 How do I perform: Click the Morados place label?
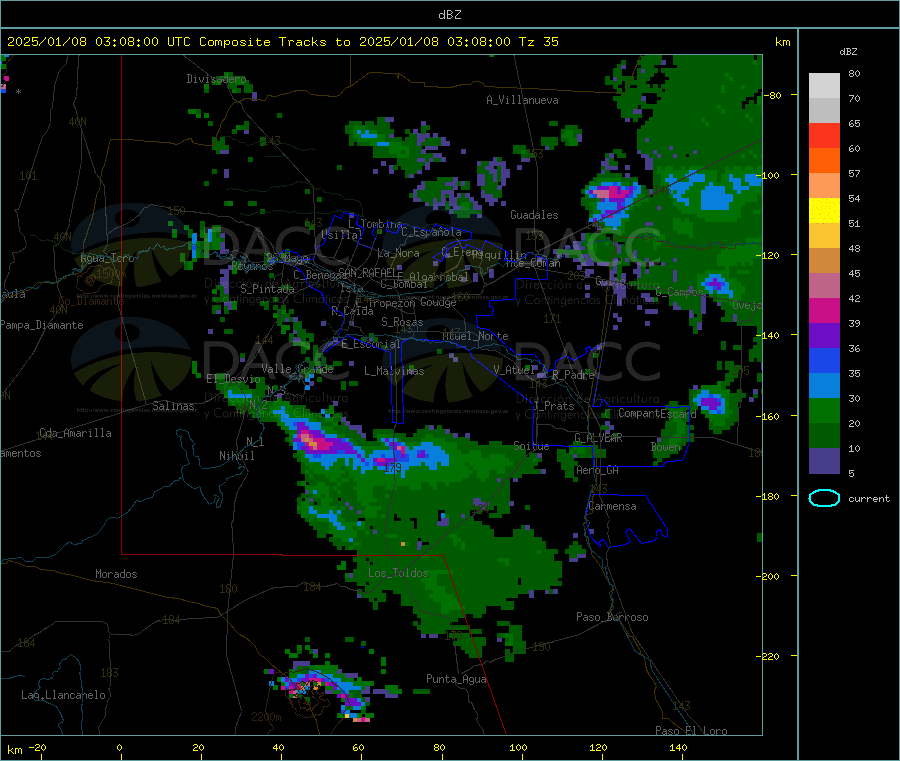116,574
